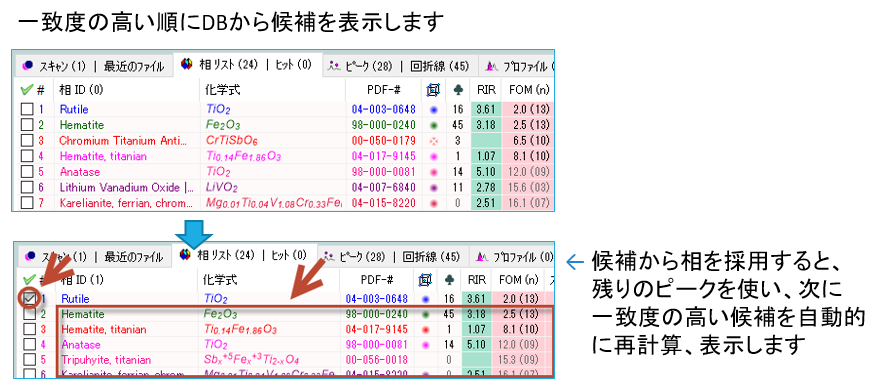Viewport: 873px width, 384px height.
Task: Click PDF number 00-050-0179
Action: (384, 141)
